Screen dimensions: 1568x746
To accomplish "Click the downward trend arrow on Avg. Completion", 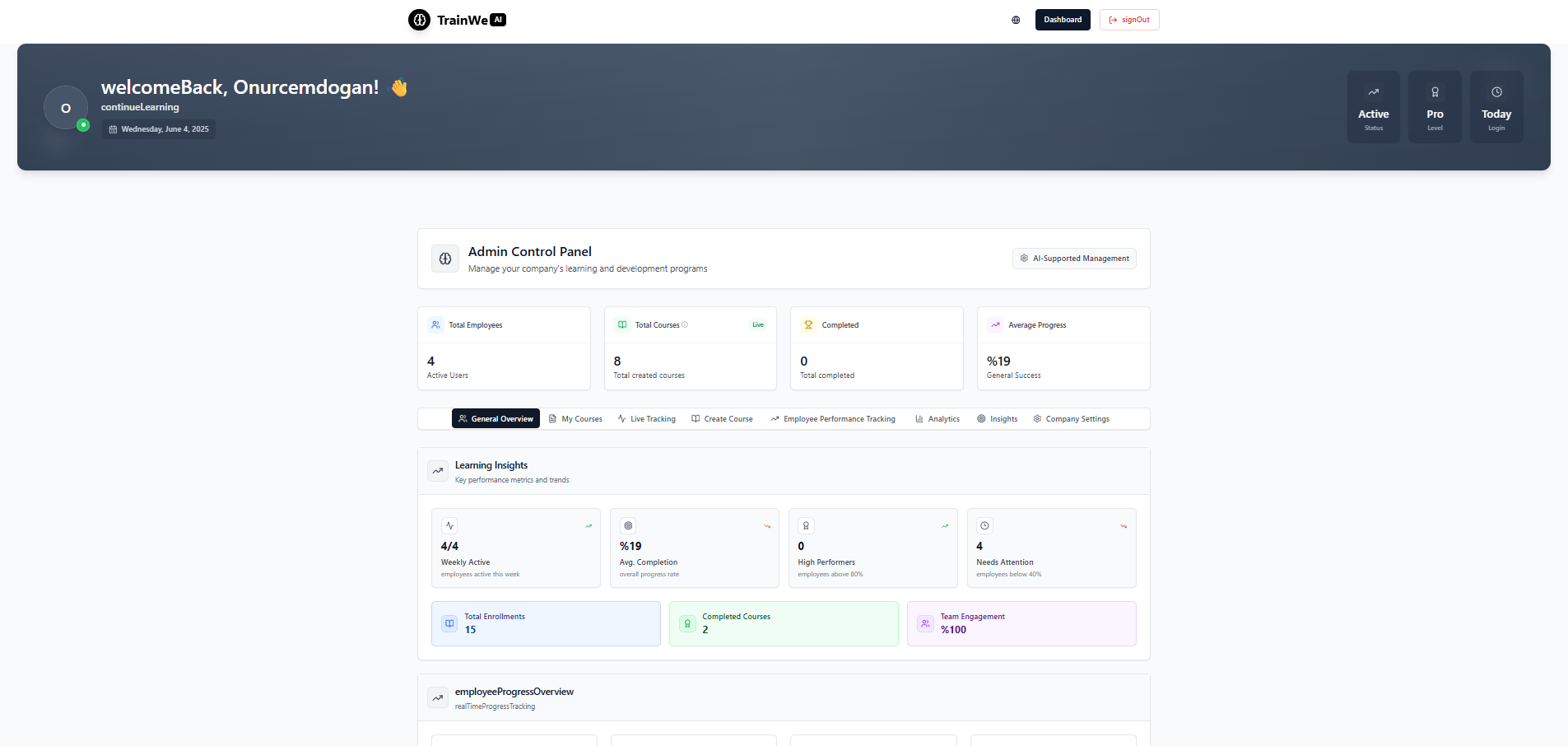I will click(x=767, y=526).
